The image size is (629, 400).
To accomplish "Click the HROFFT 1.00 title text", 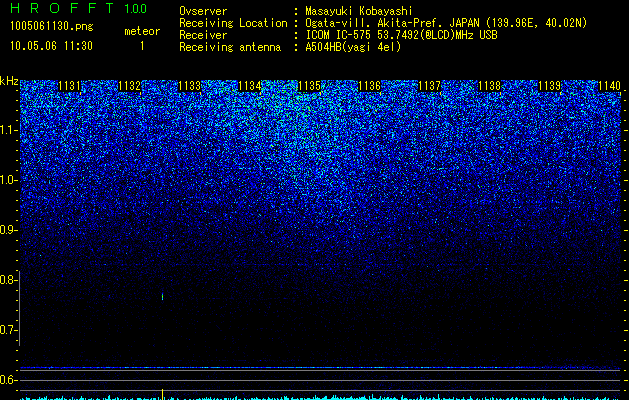I will tap(78, 8).
